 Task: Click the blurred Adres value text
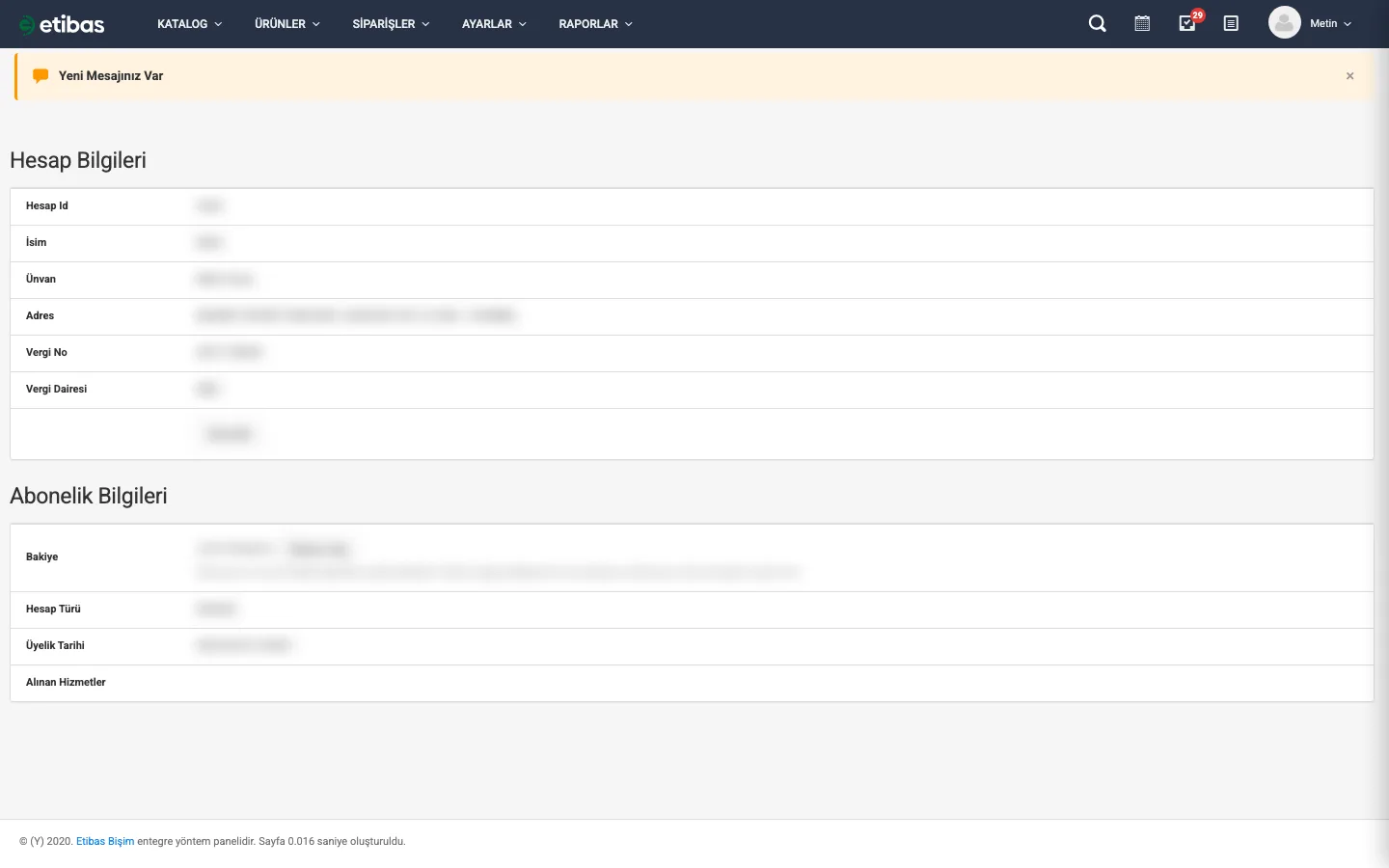pyautogui.click(x=356, y=316)
